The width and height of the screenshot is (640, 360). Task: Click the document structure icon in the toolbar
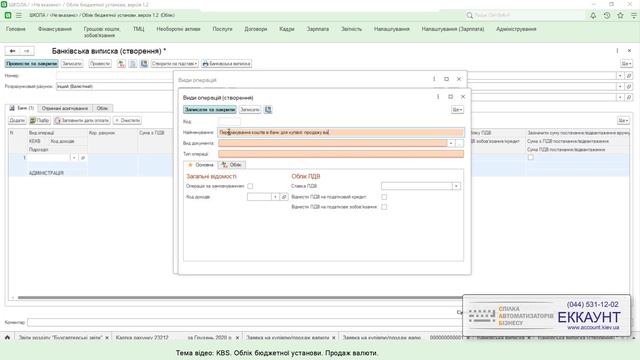133,64
